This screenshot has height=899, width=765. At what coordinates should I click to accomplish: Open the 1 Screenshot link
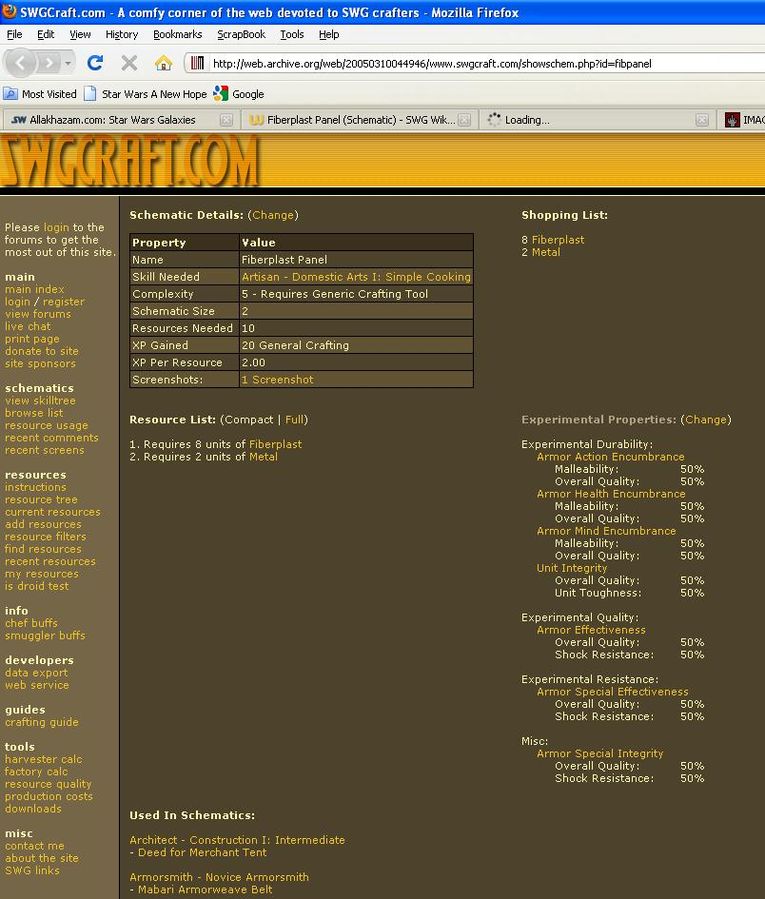point(277,380)
